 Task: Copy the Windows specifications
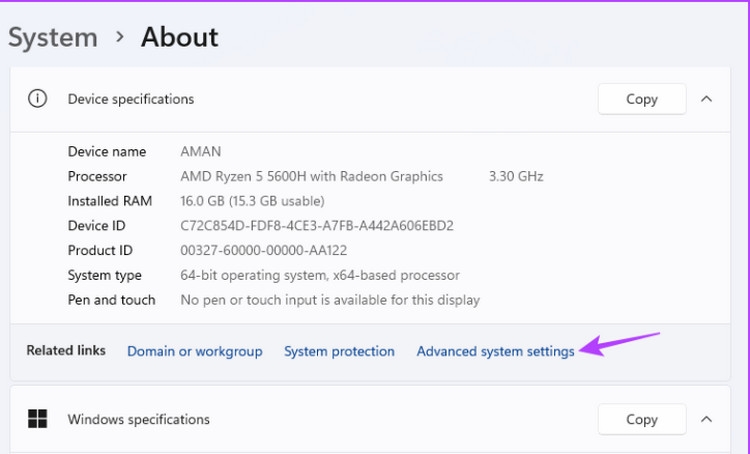pos(642,419)
